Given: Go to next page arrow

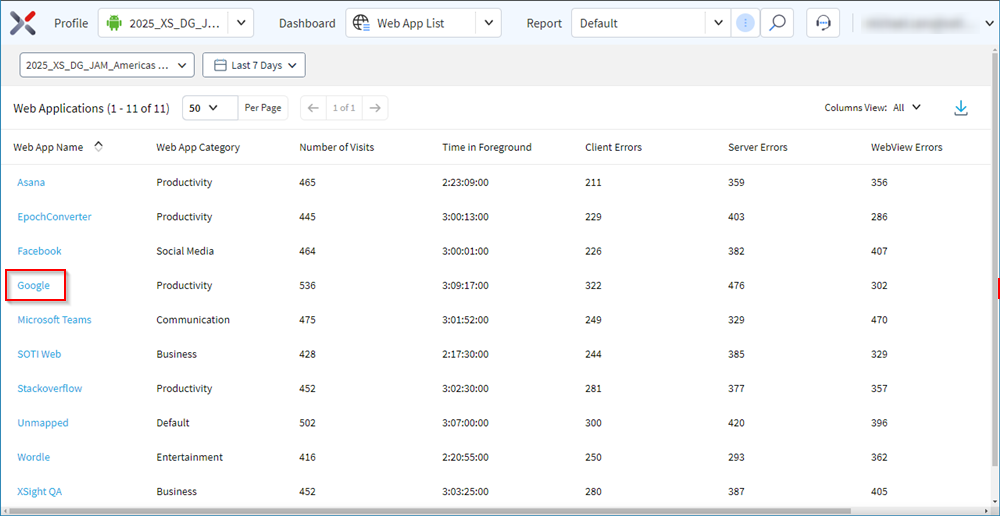Looking at the screenshot, I should 375,108.
